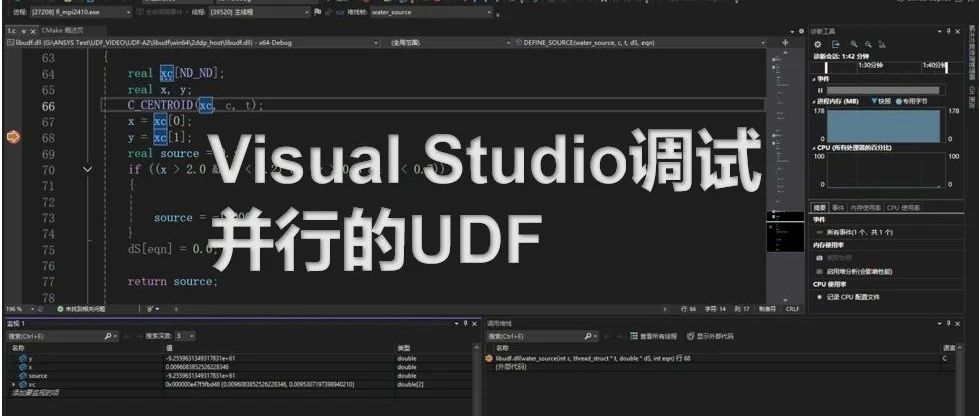Open the libudf.dll project scope dropdown
The height and width of the screenshot is (416, 979).
(192, 43)
